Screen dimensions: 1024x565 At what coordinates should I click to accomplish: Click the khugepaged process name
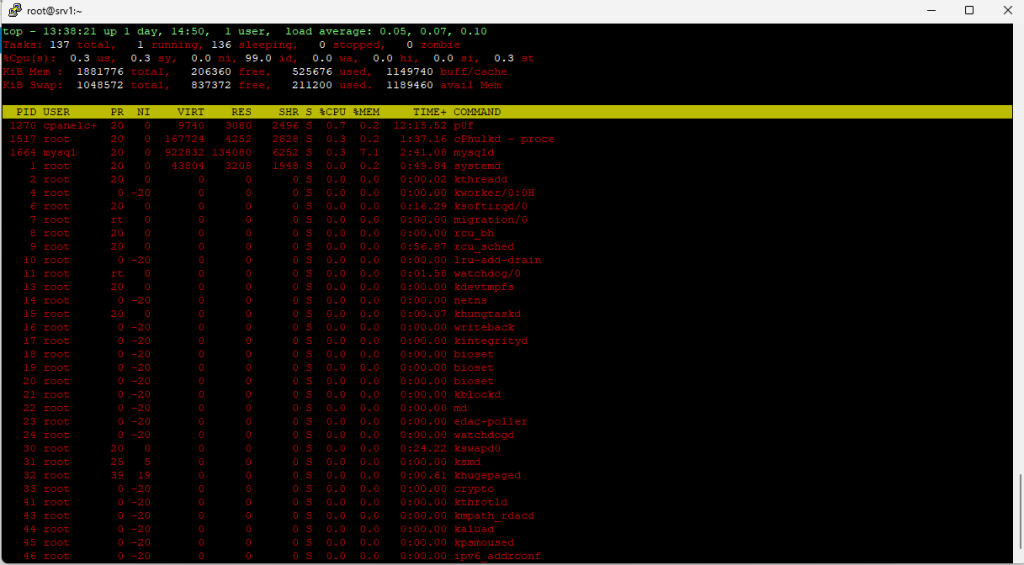[x=487, y=476]
